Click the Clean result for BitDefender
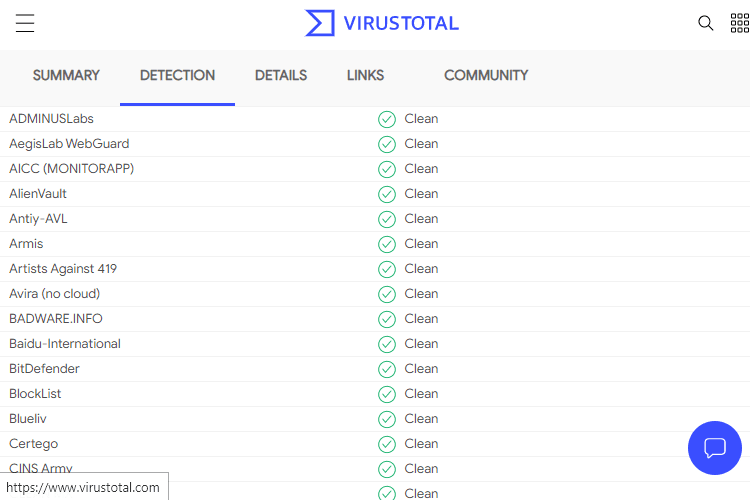The width and height of the screenshot is (750, 500). tap(421, 368)
